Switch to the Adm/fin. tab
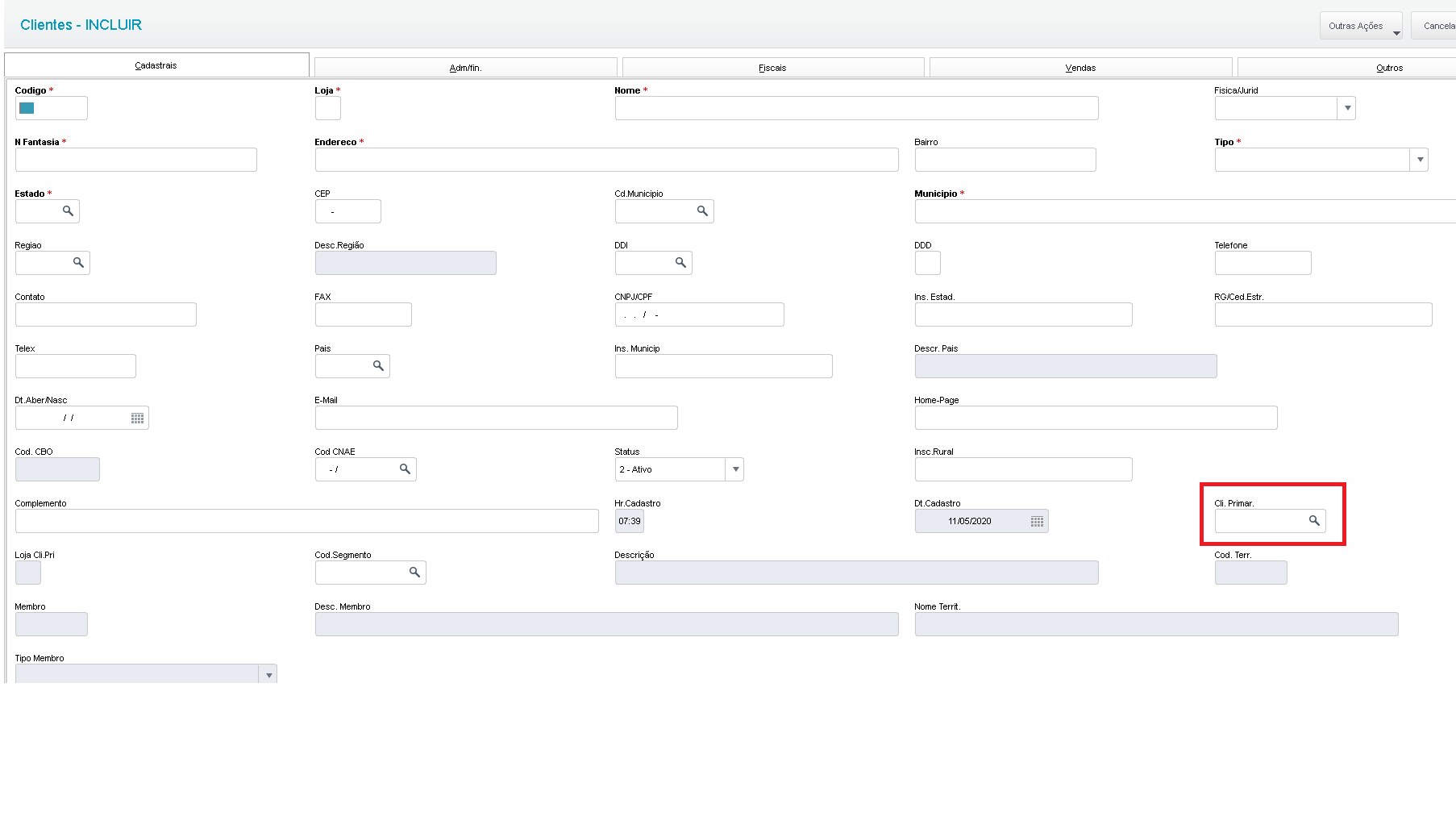 point(466,68)
